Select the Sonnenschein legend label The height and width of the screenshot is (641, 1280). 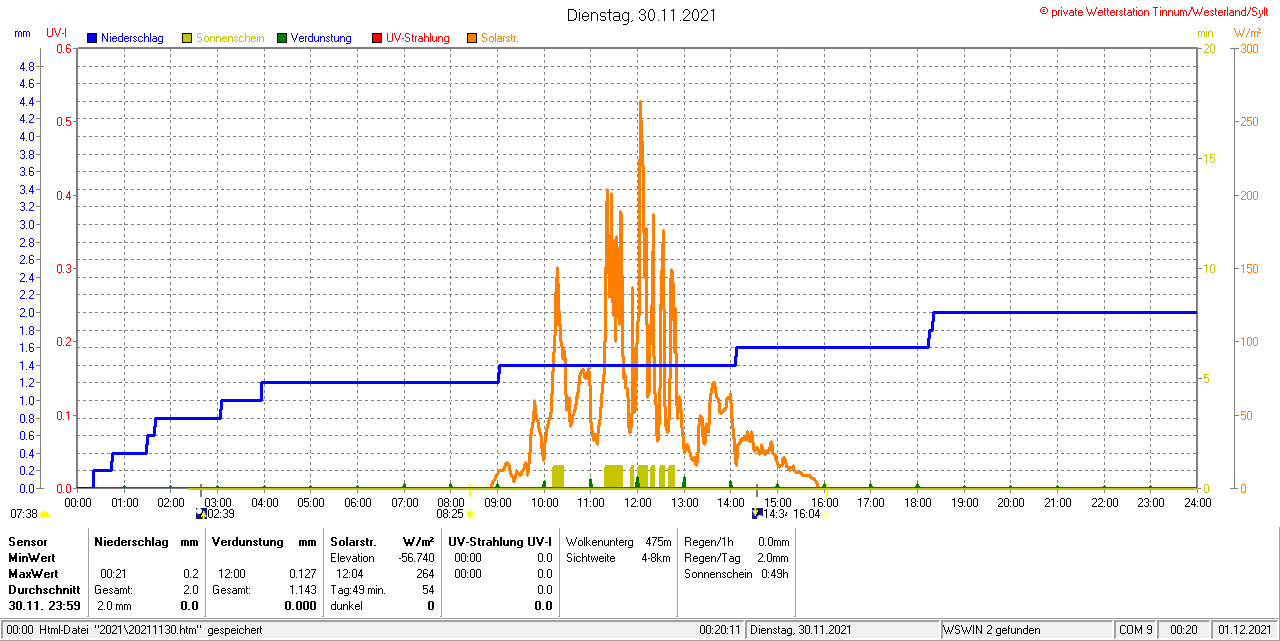click(230, 38)
